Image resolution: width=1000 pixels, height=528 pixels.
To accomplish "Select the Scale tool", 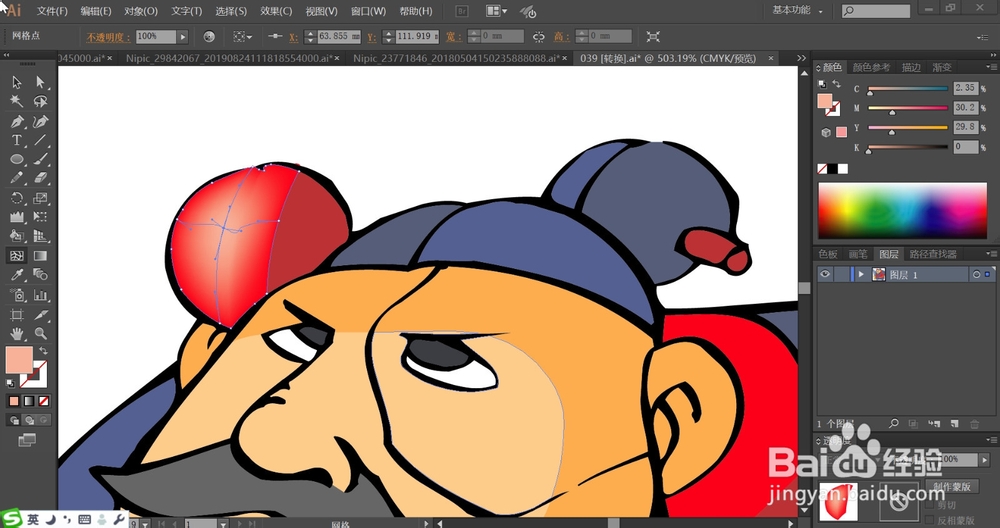I will 40,198.
